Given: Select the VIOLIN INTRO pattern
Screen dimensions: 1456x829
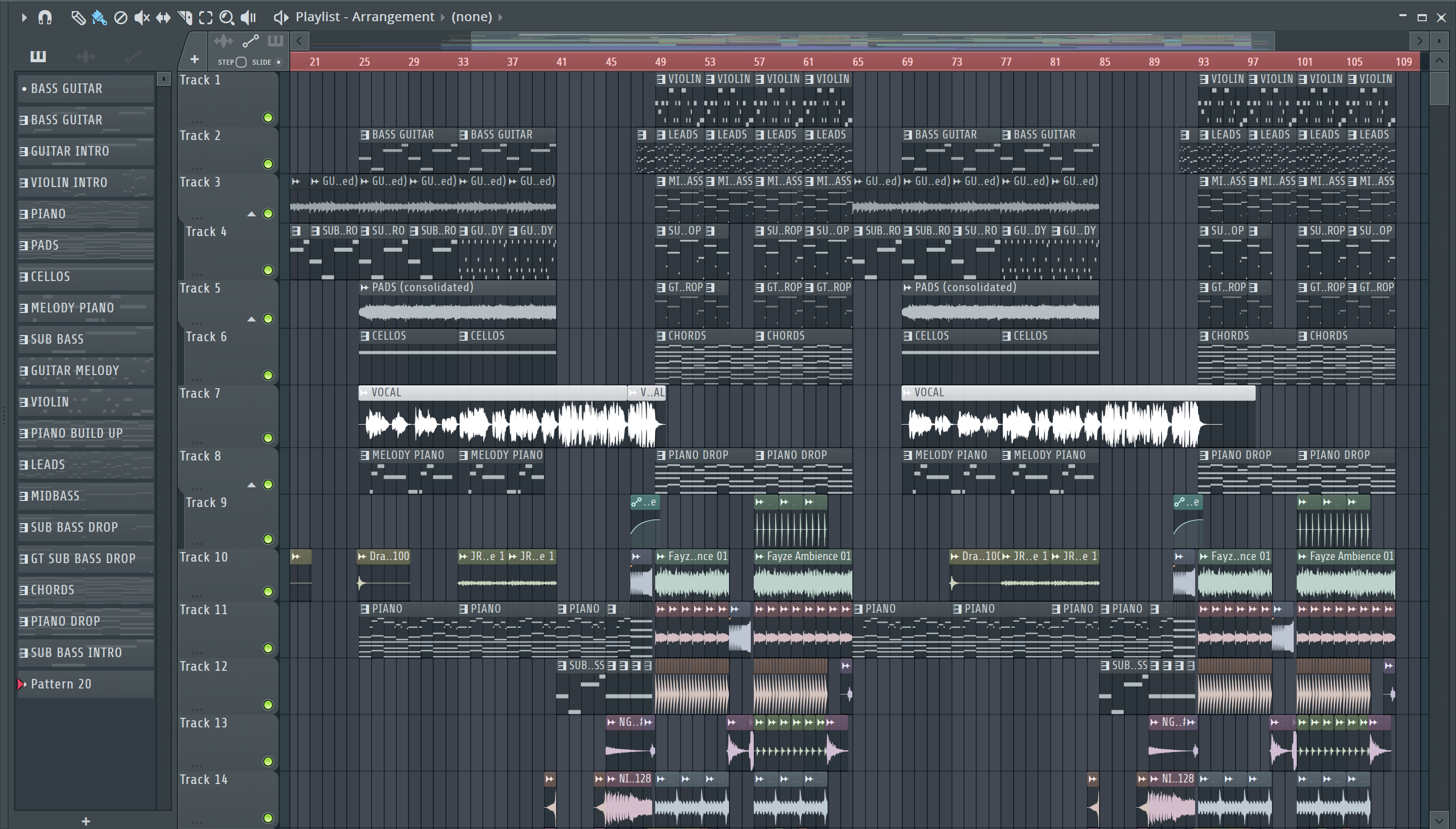Looking at the screenshot, I should click(86, 183).
